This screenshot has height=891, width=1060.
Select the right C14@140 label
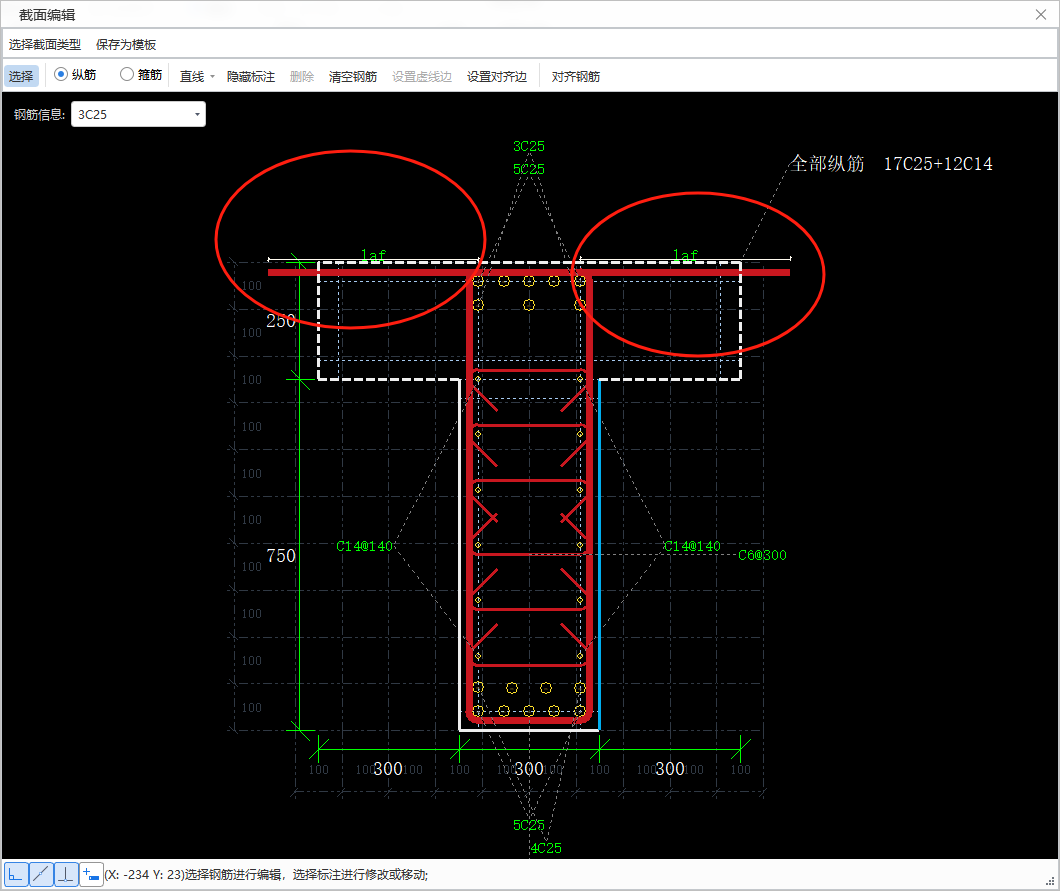[x=692, y=546]
